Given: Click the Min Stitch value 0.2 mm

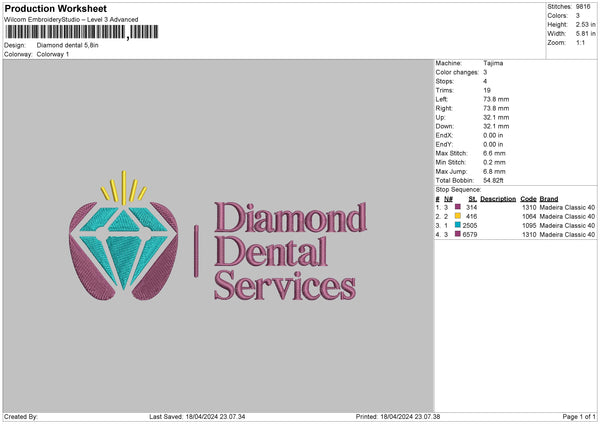Looking at the screenshot, I should pyautogui.click(x=494, y=162).
